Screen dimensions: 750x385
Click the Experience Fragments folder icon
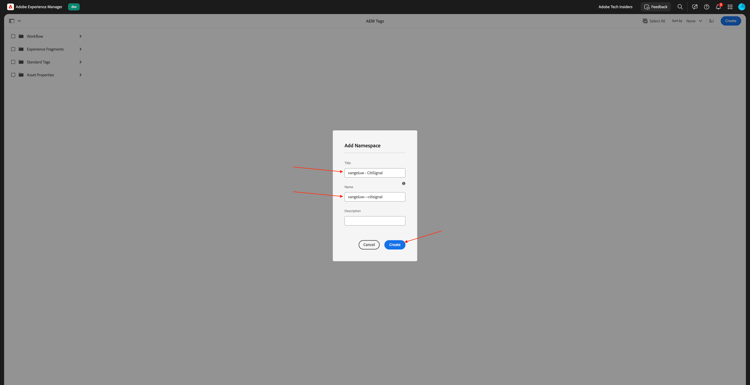[21, 49]
